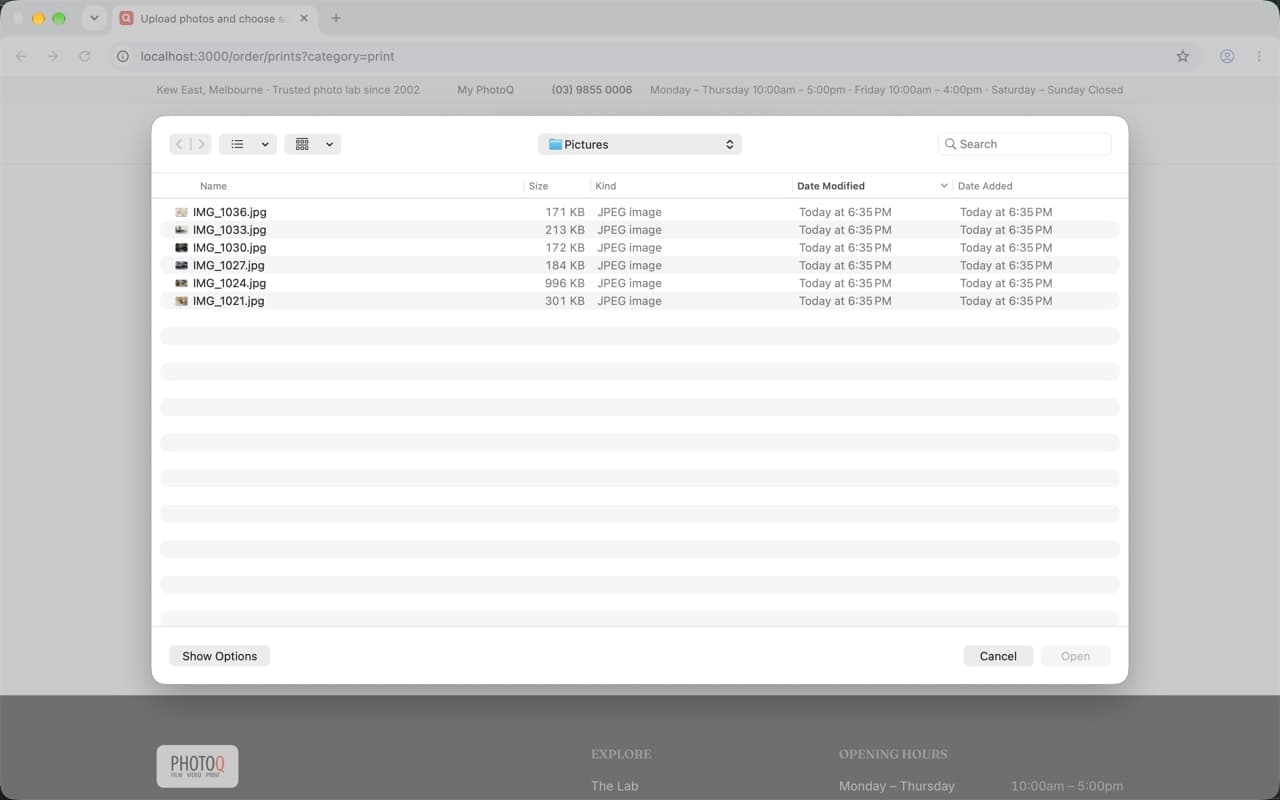Viewport: 1280px width, 800px height.
Task: Sort files by Name column header
Action: click(x=213, y=186)
